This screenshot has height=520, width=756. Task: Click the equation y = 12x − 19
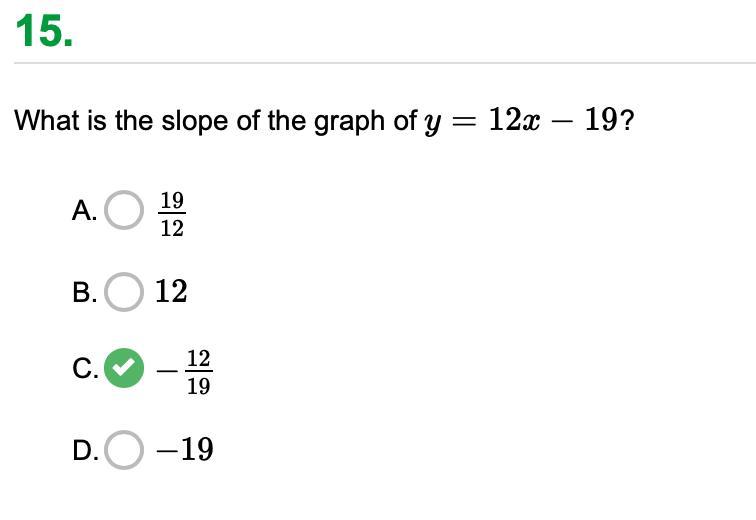click(521, 120)
